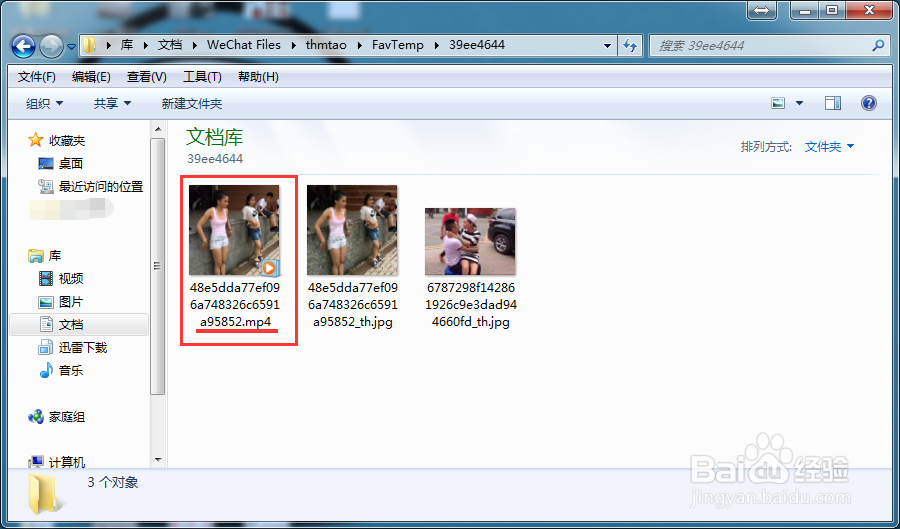Click the 收藏夹 star icon

tap(36, 140)
